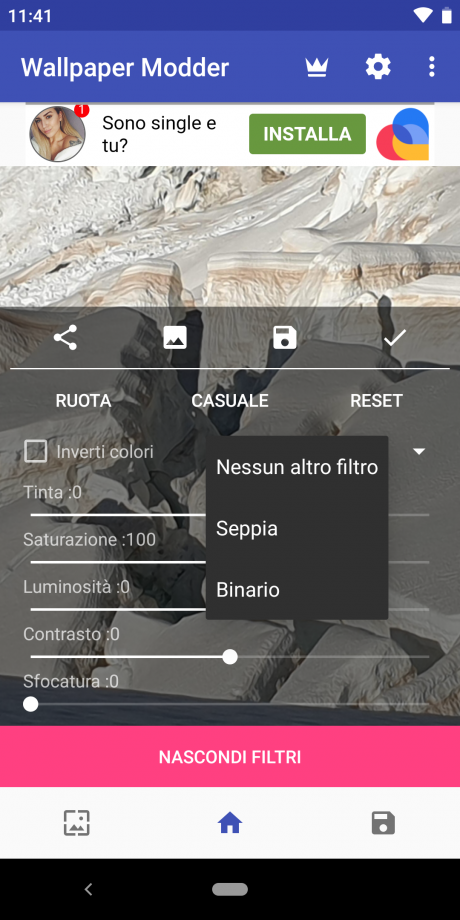Tap the share icon
Image resolution: width=460 pixels, height=920 pixels.
point(65,338)
